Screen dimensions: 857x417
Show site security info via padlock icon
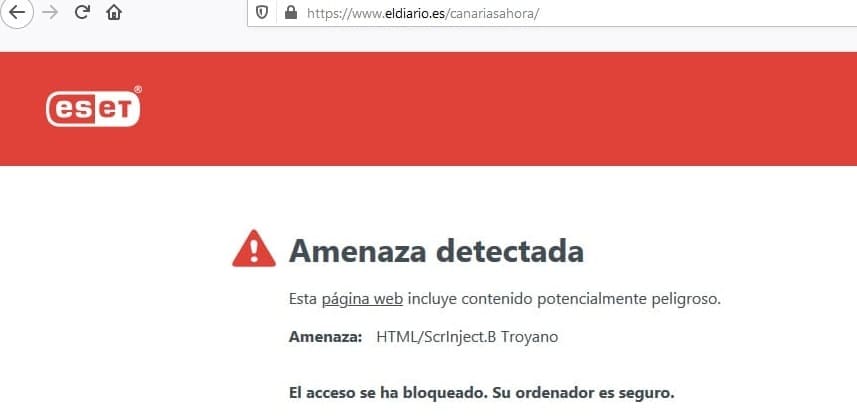291,12
